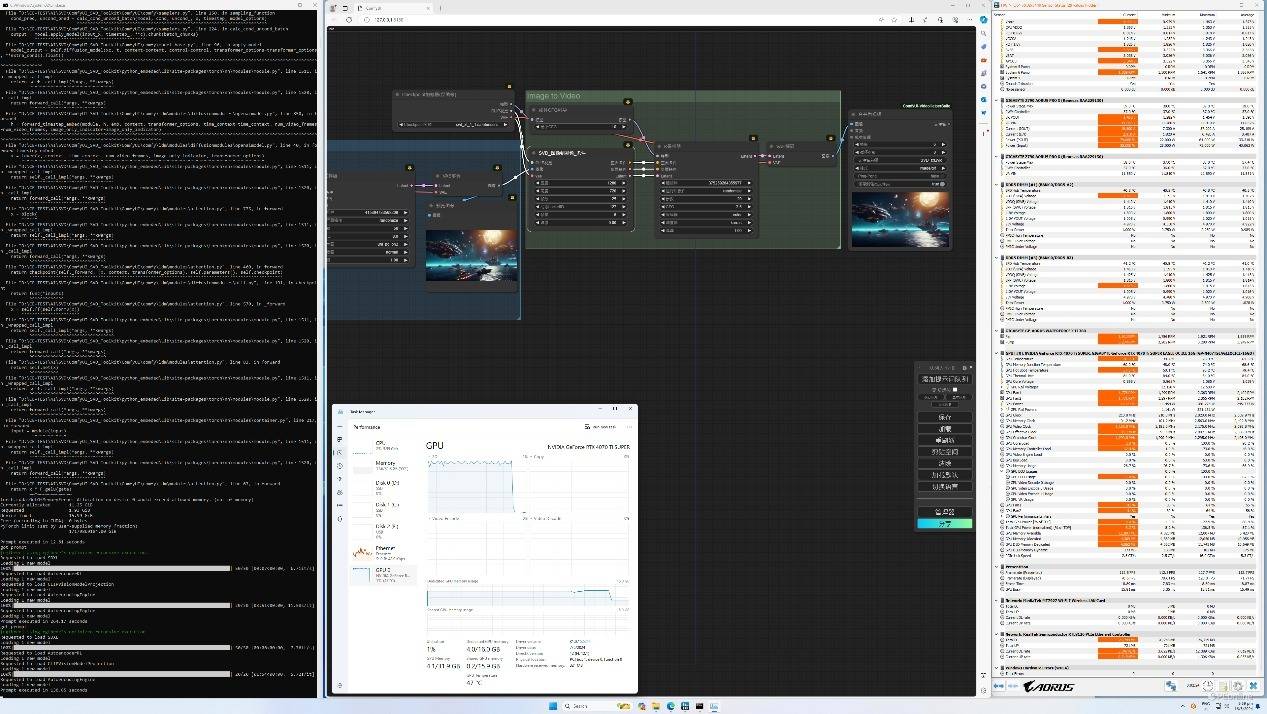Click Save button in ComfyUI menu
Image resolution: width=1267 pixels, height=714 pixels.
(x=945, y=417)
